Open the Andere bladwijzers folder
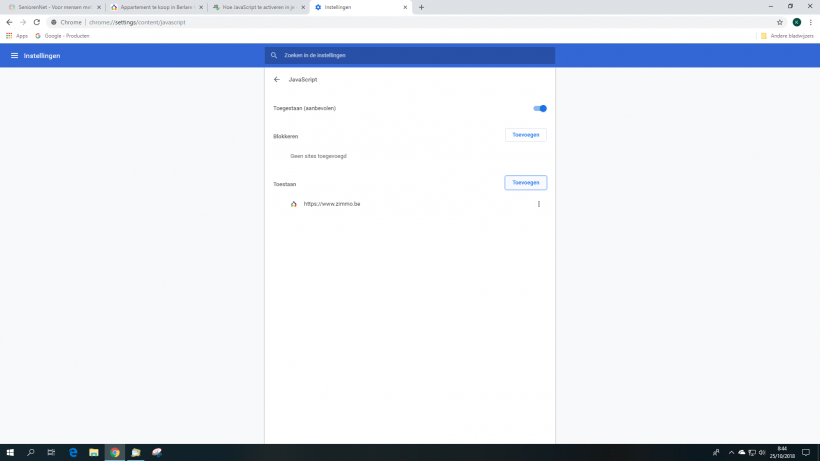Viewport: 820px width, 461px height. [787, 36]
